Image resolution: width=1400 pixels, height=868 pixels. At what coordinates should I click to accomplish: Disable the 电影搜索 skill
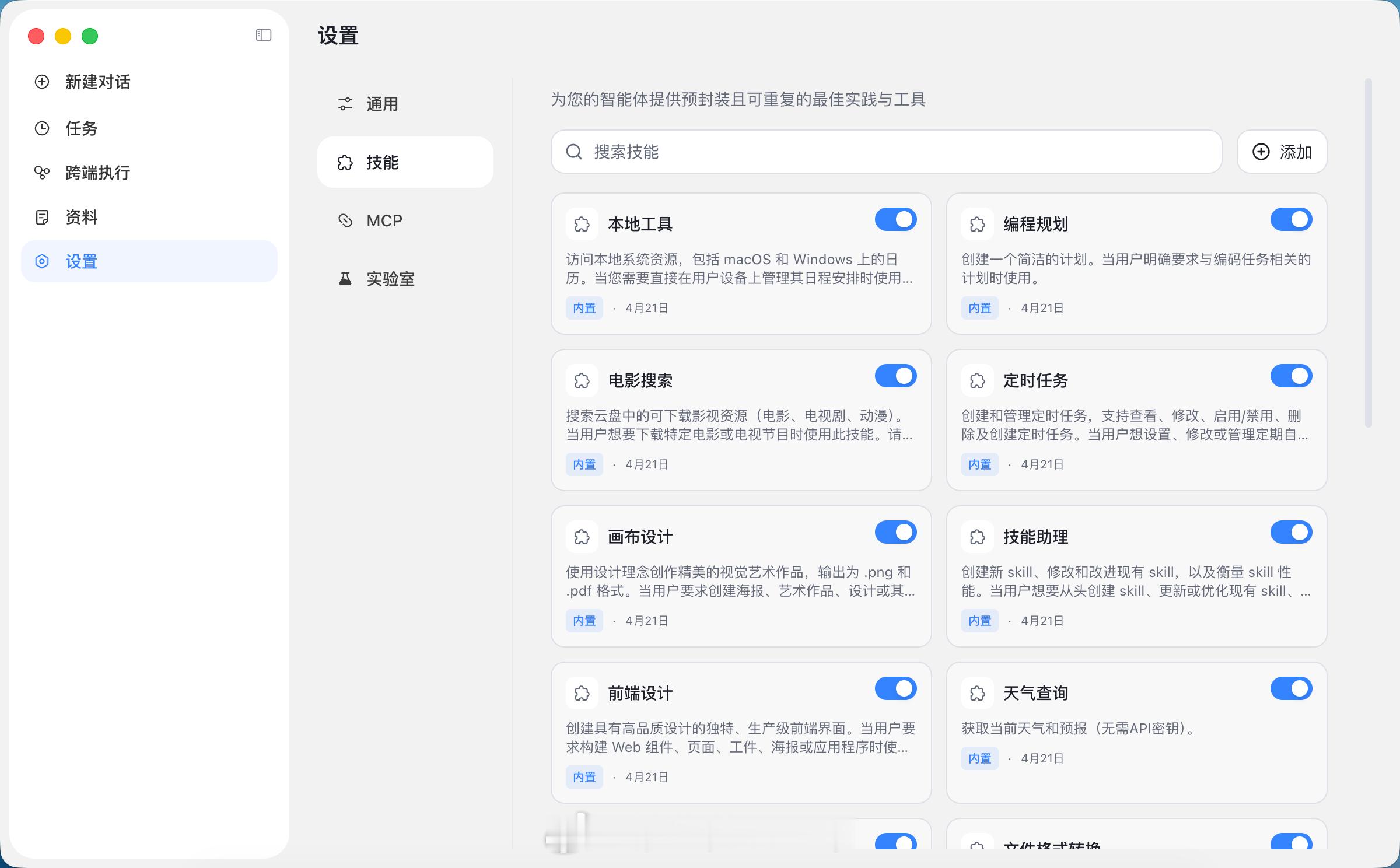(895, 376)
